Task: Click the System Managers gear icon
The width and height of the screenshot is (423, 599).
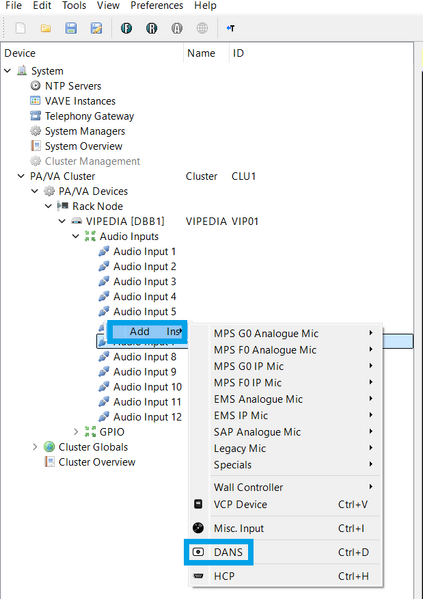Action: [35, 131]
